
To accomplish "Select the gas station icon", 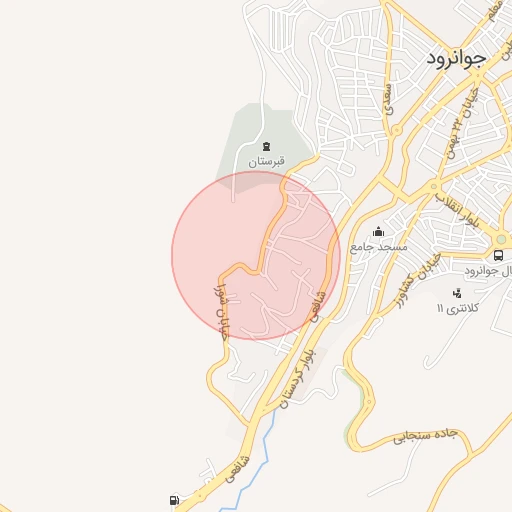I will 174,500.
